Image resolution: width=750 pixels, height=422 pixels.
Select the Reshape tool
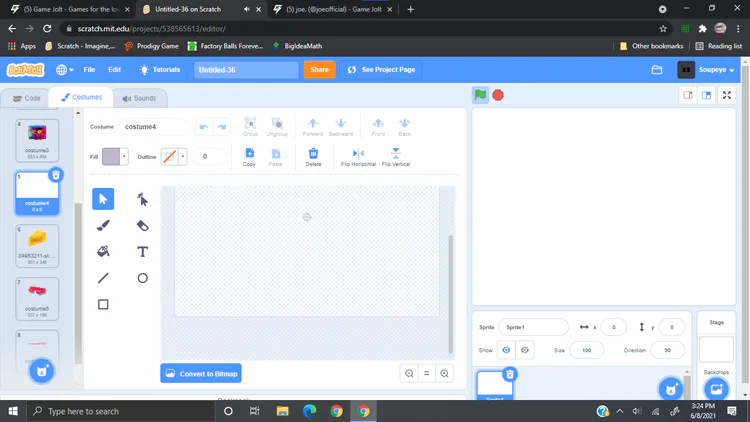(x=143, y=199)
